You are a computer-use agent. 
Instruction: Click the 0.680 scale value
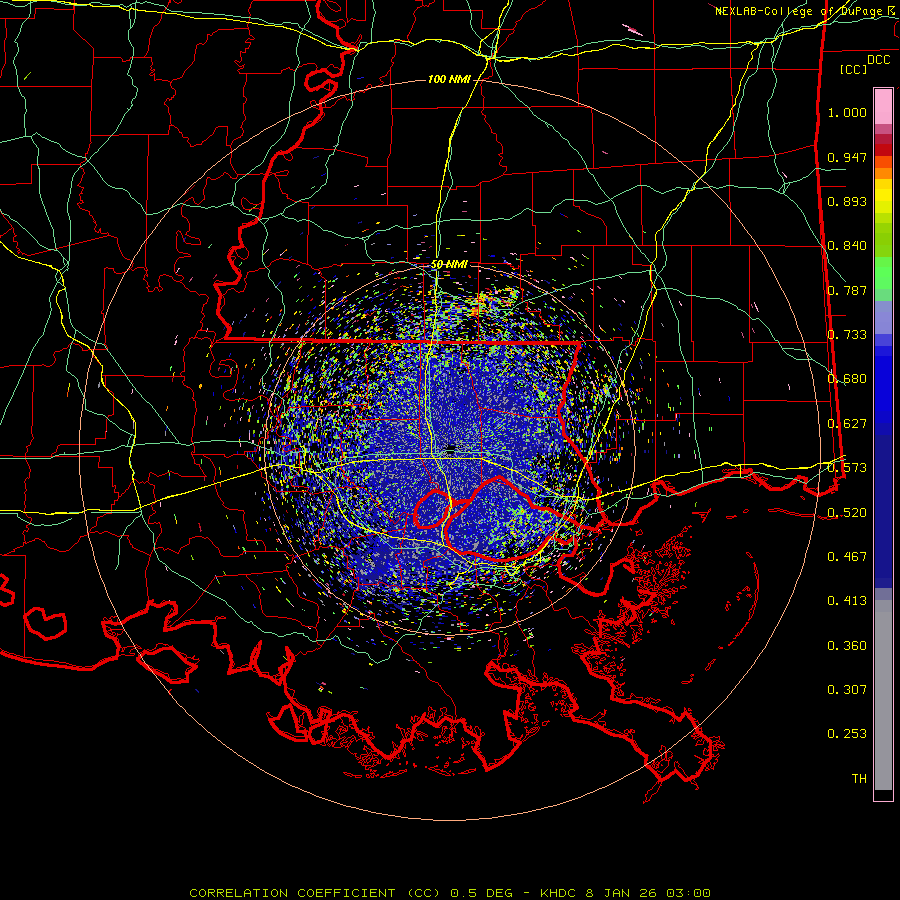coord(847,379)
